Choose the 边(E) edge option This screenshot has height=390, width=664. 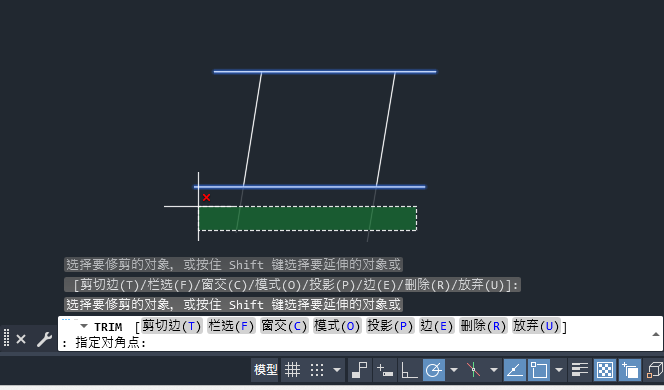coord(437,326)
